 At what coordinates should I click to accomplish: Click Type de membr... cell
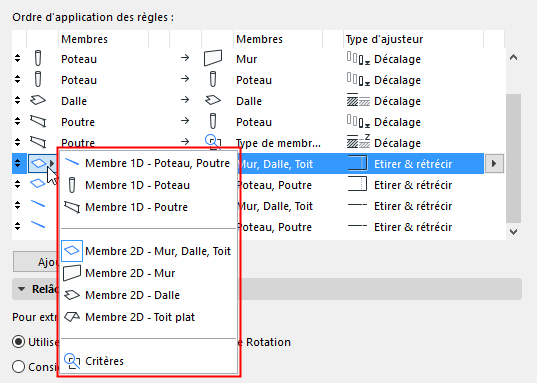tap(278, 143)
